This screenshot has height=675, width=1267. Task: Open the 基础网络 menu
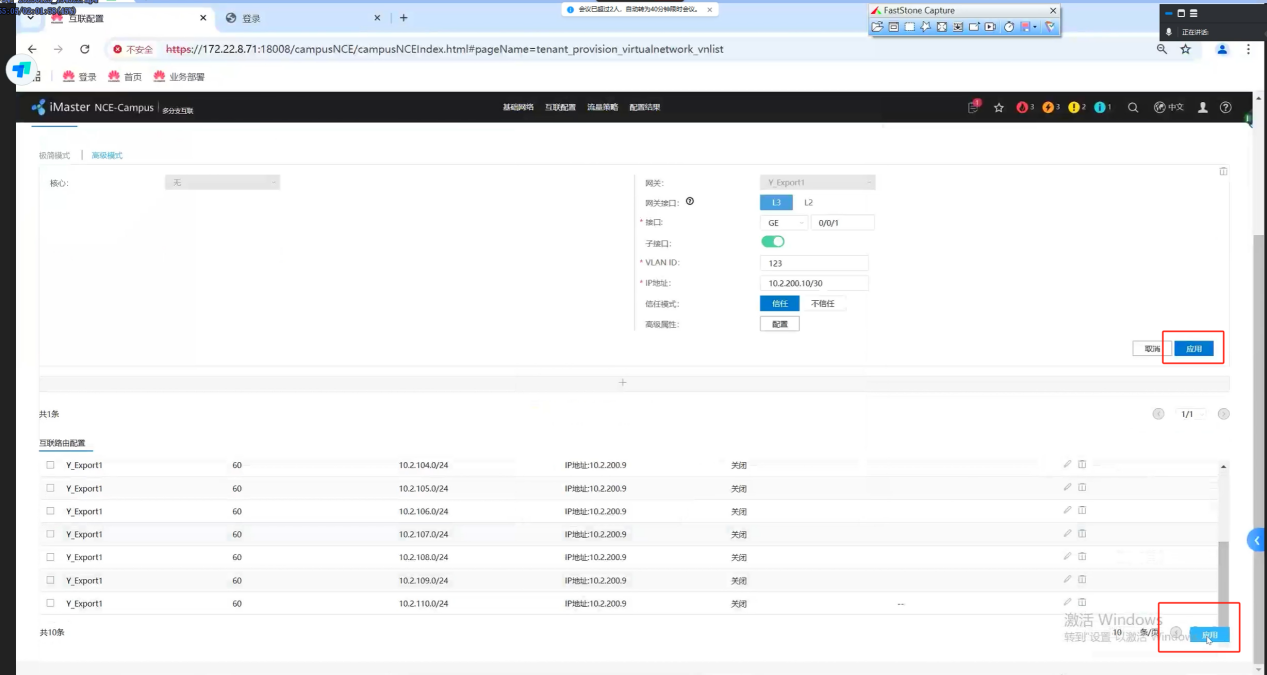518,107
